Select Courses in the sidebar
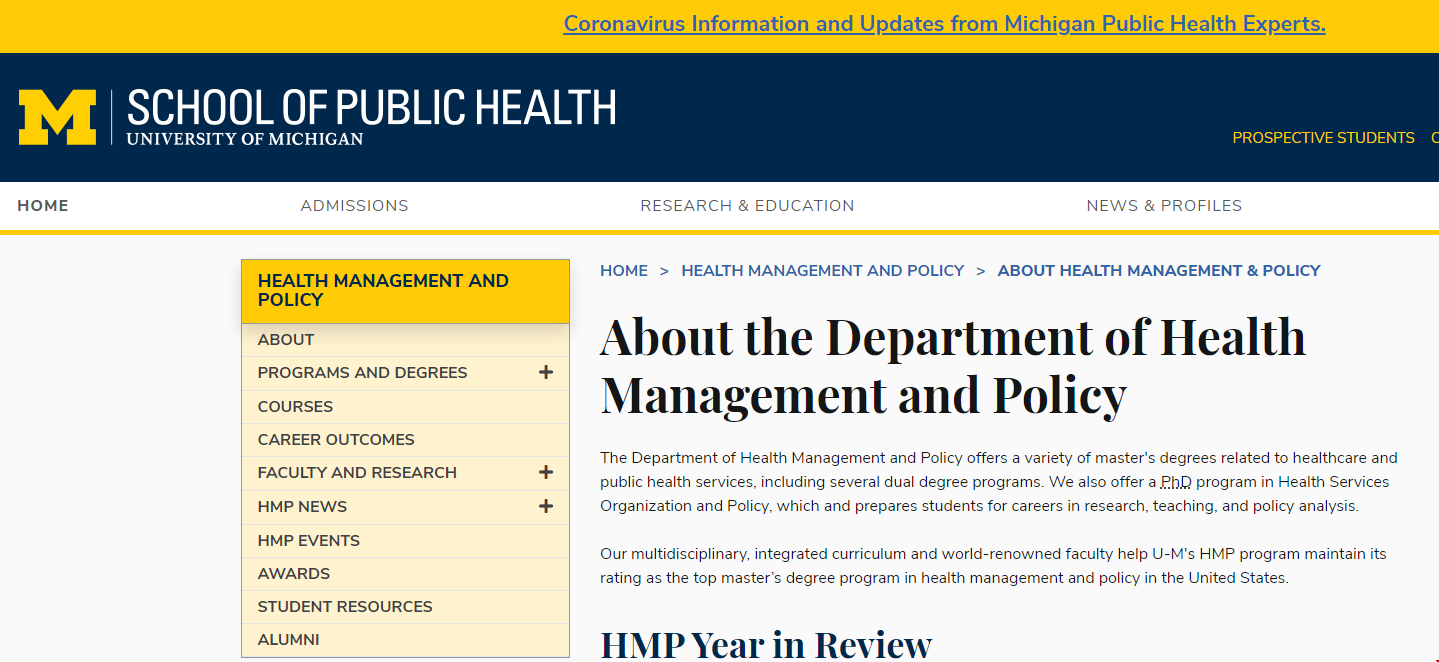 click(x=405, y=407)
